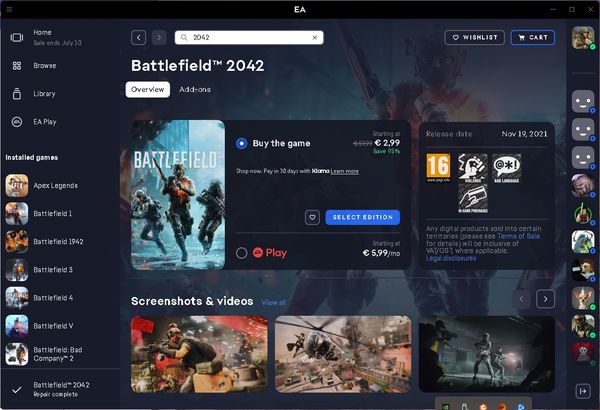Open Battlefield 1 from installed games
The image size is (600, 410).
click(x=60, y=214)
